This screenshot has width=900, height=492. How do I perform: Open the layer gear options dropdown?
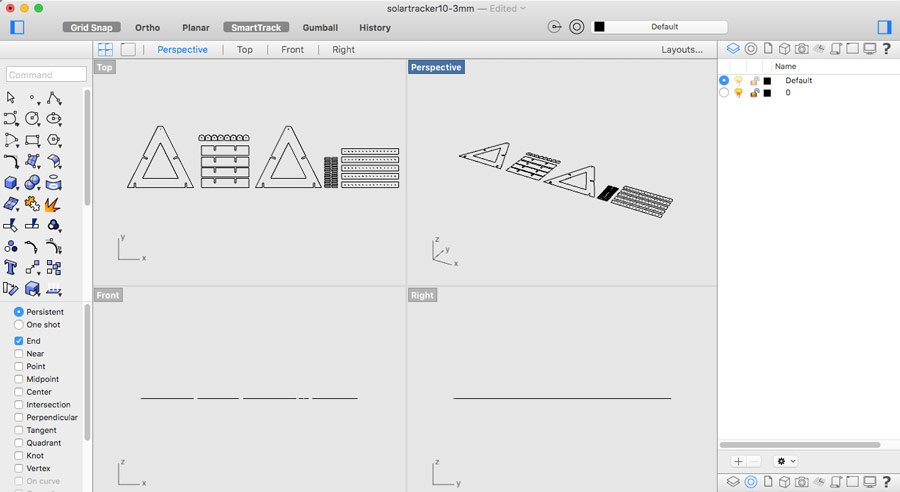(786, 461)
